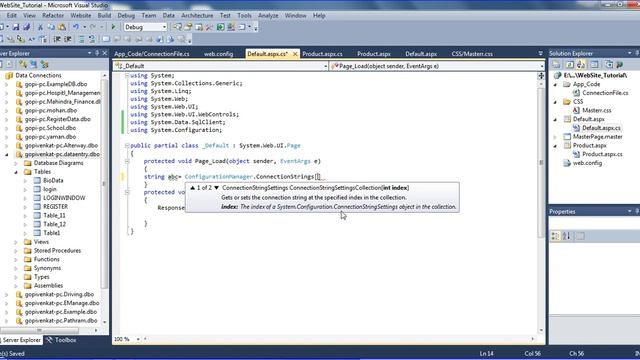The height and width of the screenshot is (360, 640).
Task: Open the Analyze menu
Action: pos(268,16)
